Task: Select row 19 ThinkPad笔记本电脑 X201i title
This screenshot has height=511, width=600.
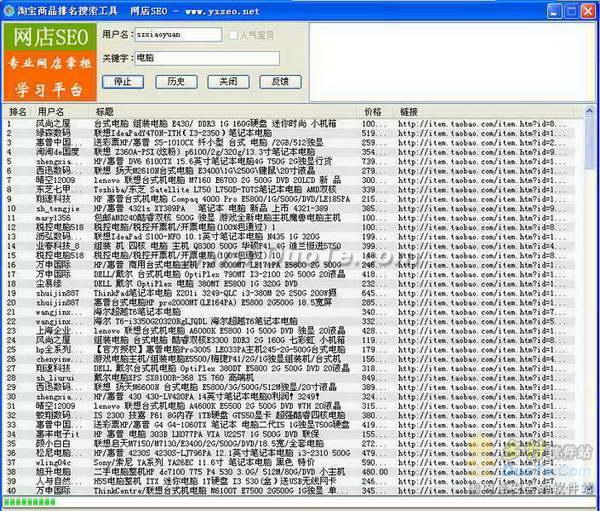Action: tap(215, 293)
